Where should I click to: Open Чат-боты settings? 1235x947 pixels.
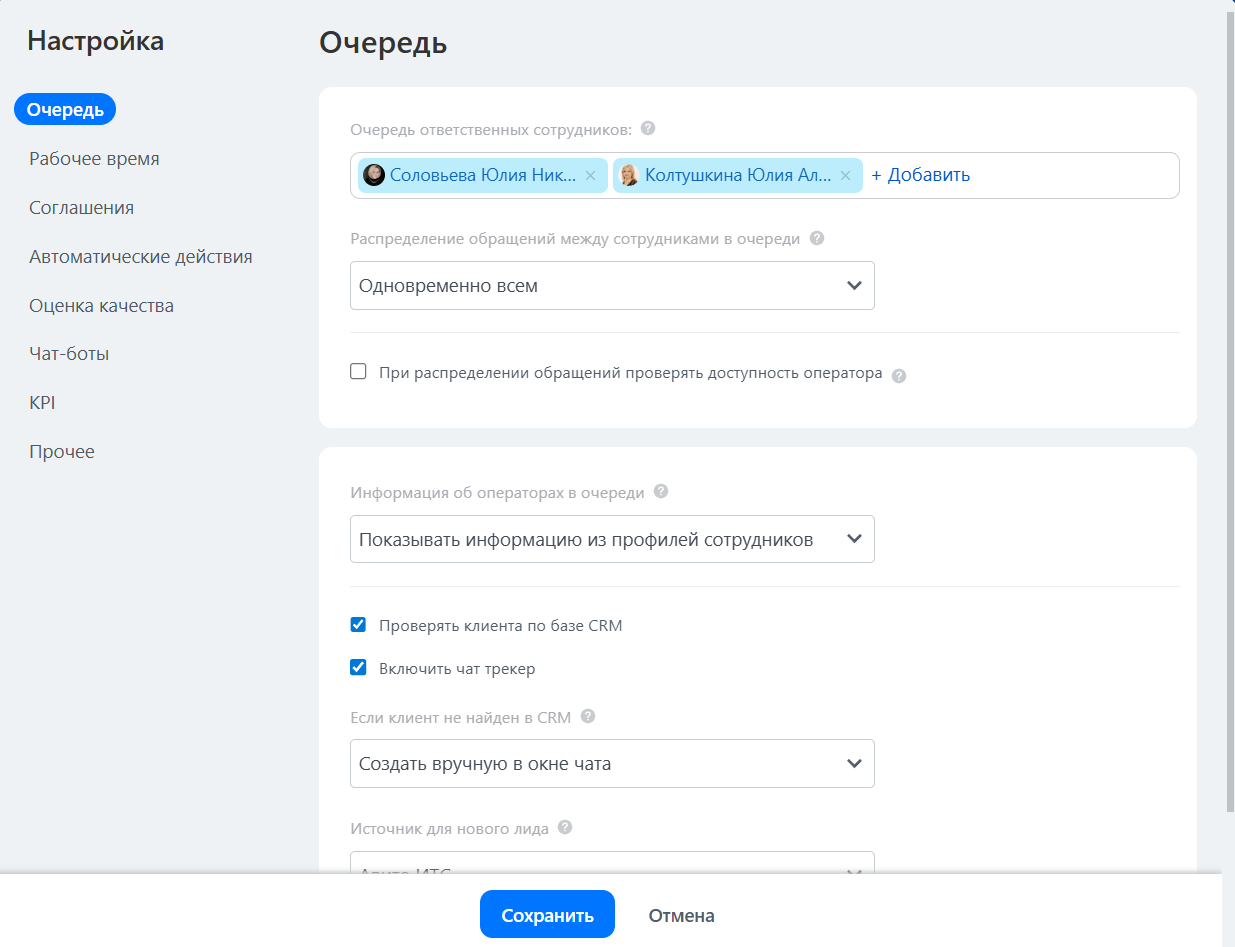[69, 353]
